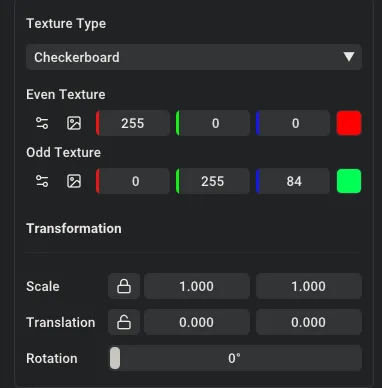Open Odd Texture settings sliders icon
The image size is (382, 388).
[x=42, y=181]
